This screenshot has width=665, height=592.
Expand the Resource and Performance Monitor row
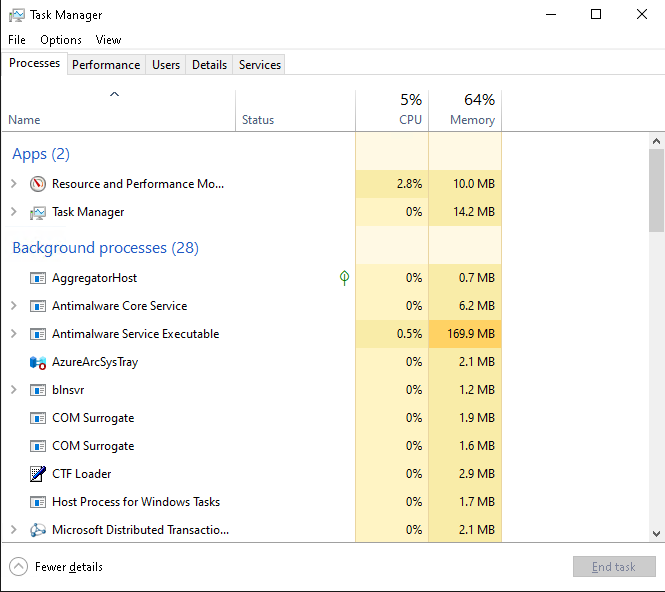click(x=13, y=184)
